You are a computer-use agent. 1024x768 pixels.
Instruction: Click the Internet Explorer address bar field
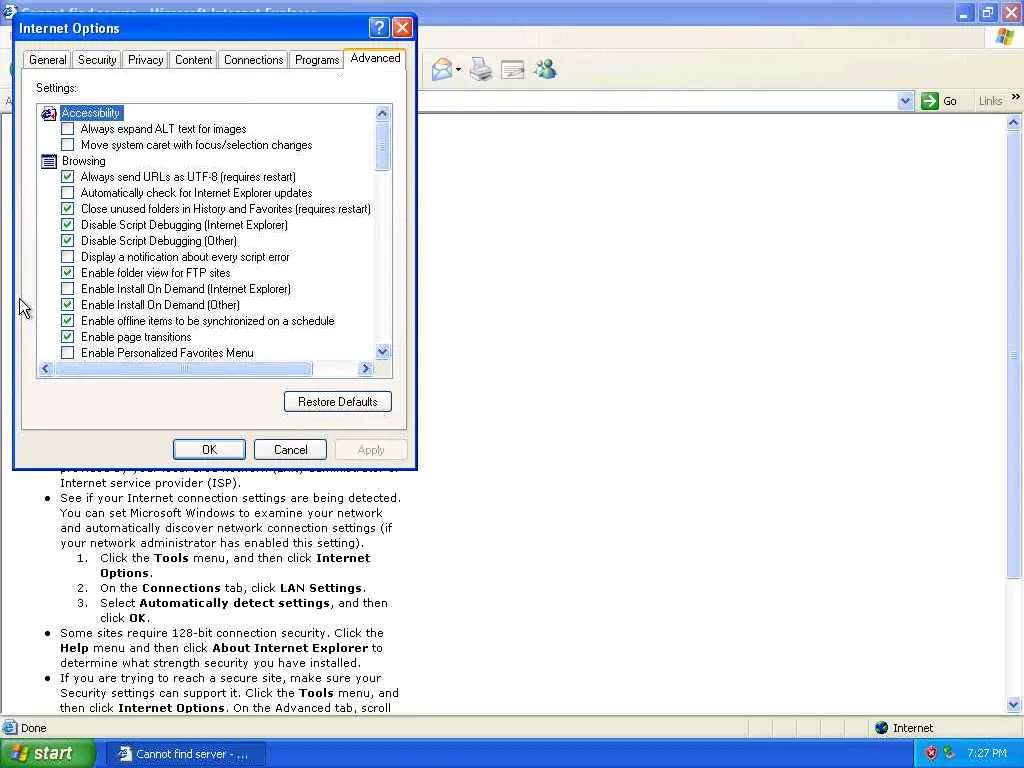(656, 101)
